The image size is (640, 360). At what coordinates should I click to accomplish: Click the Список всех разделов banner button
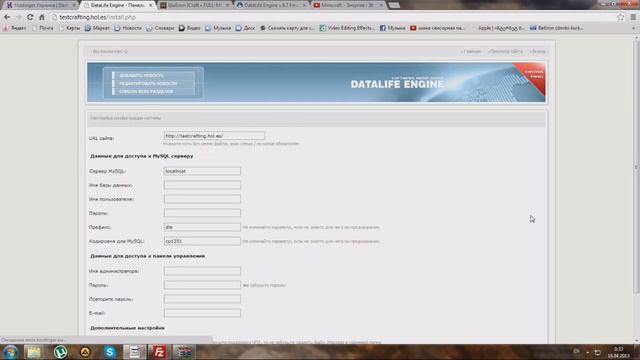click(153, 92)
